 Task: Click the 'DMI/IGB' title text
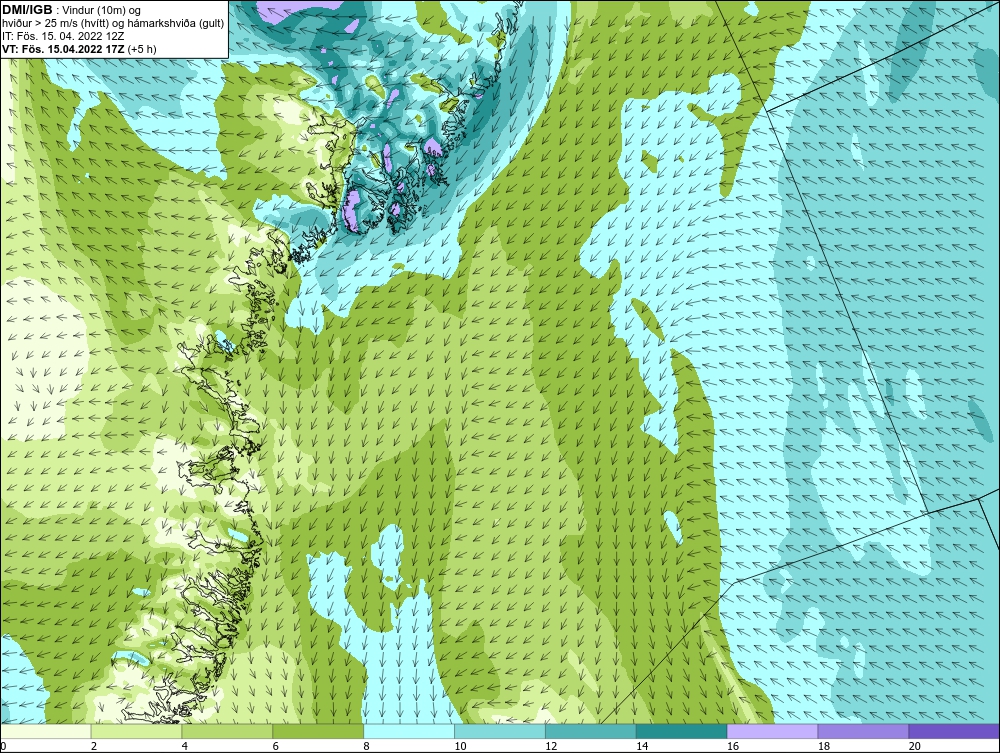[x=27, y=10]
